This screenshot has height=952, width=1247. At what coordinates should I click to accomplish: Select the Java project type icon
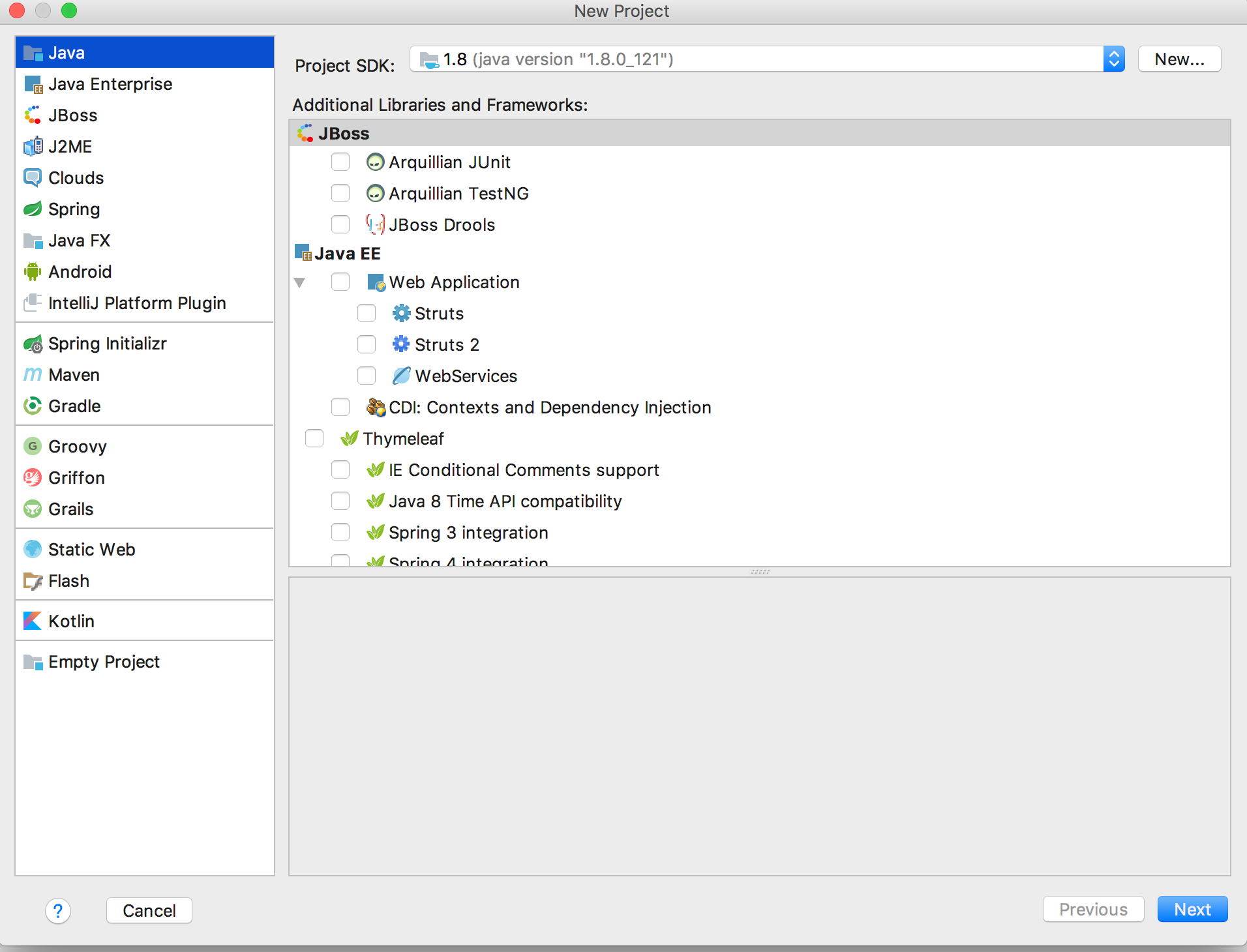33,53
